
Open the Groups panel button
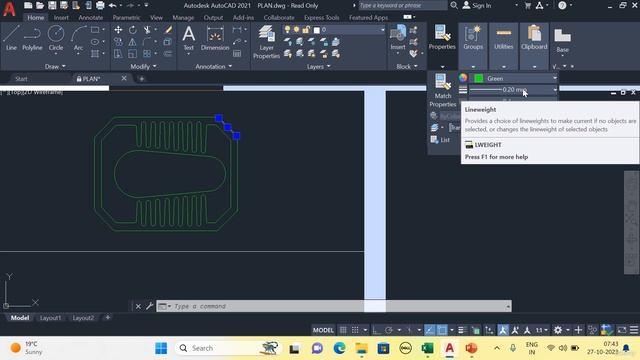(x=473, y=46)
